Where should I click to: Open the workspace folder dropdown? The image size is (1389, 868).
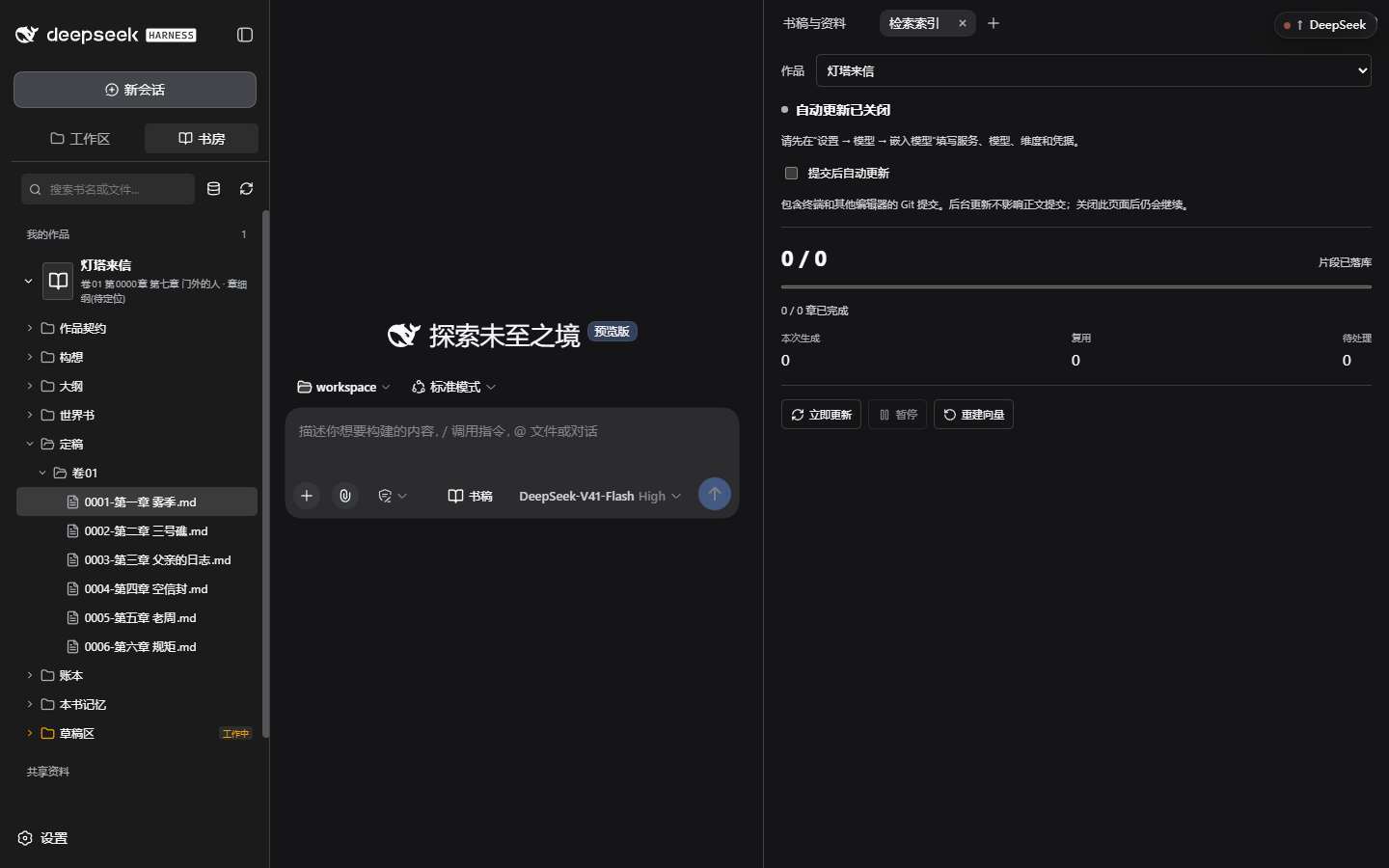pyautogui.click(x=343, y=387)
